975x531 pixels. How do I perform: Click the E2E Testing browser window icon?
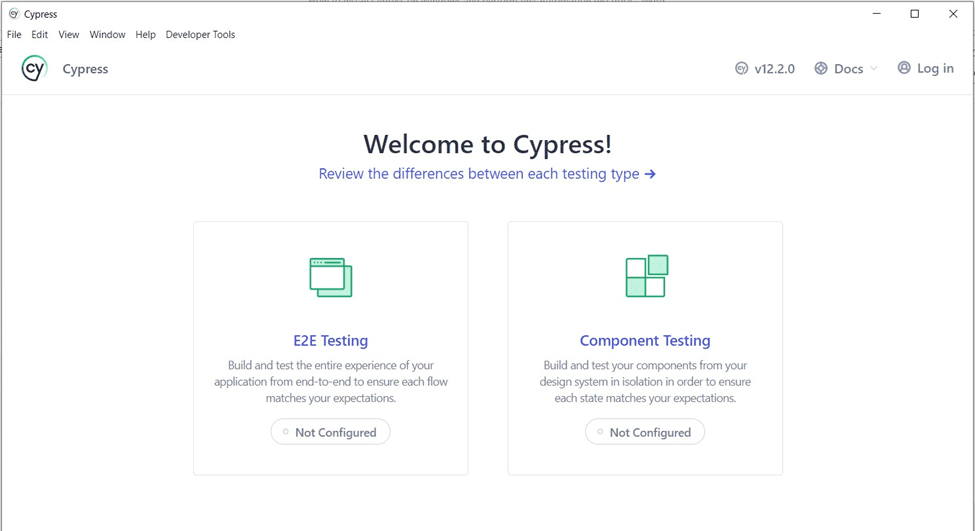331,277
